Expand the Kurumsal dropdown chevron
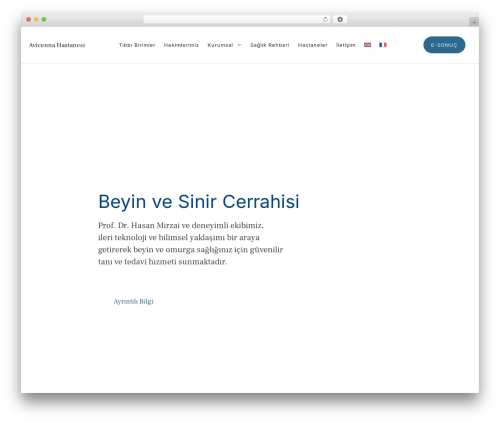500x423 pixels. point(239,45)
